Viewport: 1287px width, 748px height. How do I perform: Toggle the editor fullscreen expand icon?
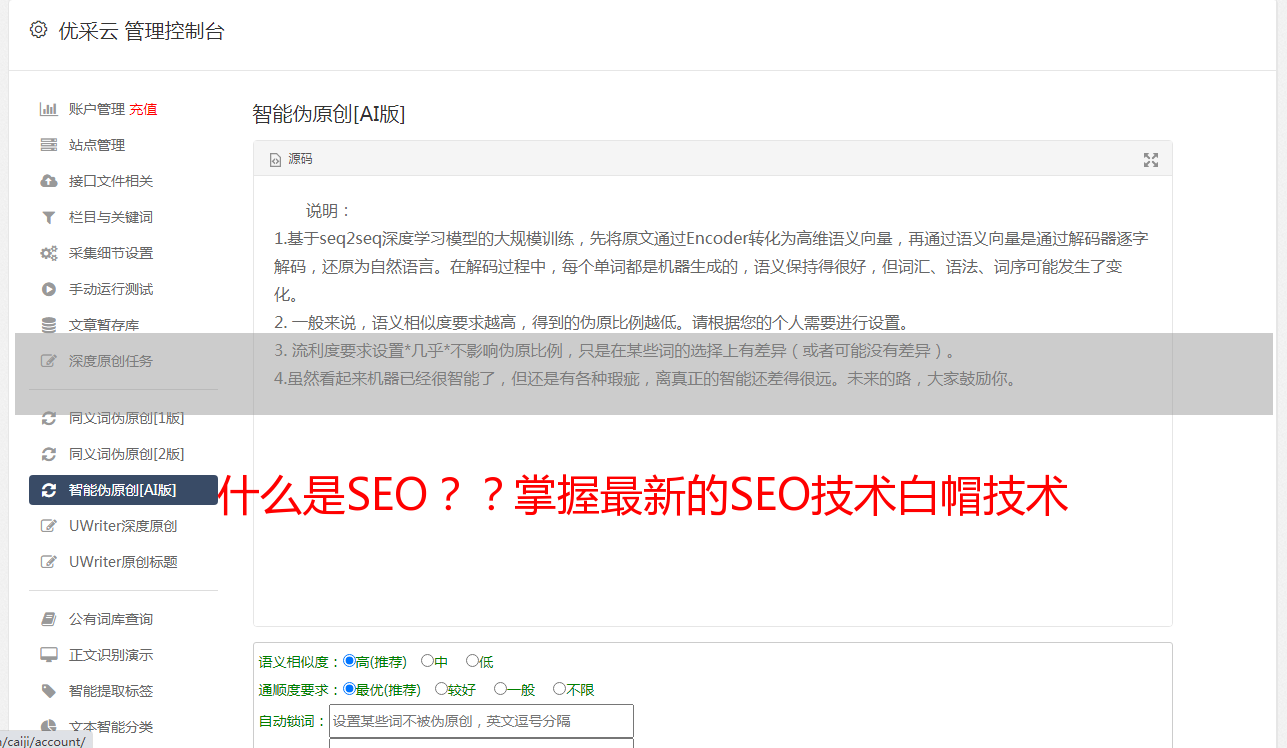1151,160
